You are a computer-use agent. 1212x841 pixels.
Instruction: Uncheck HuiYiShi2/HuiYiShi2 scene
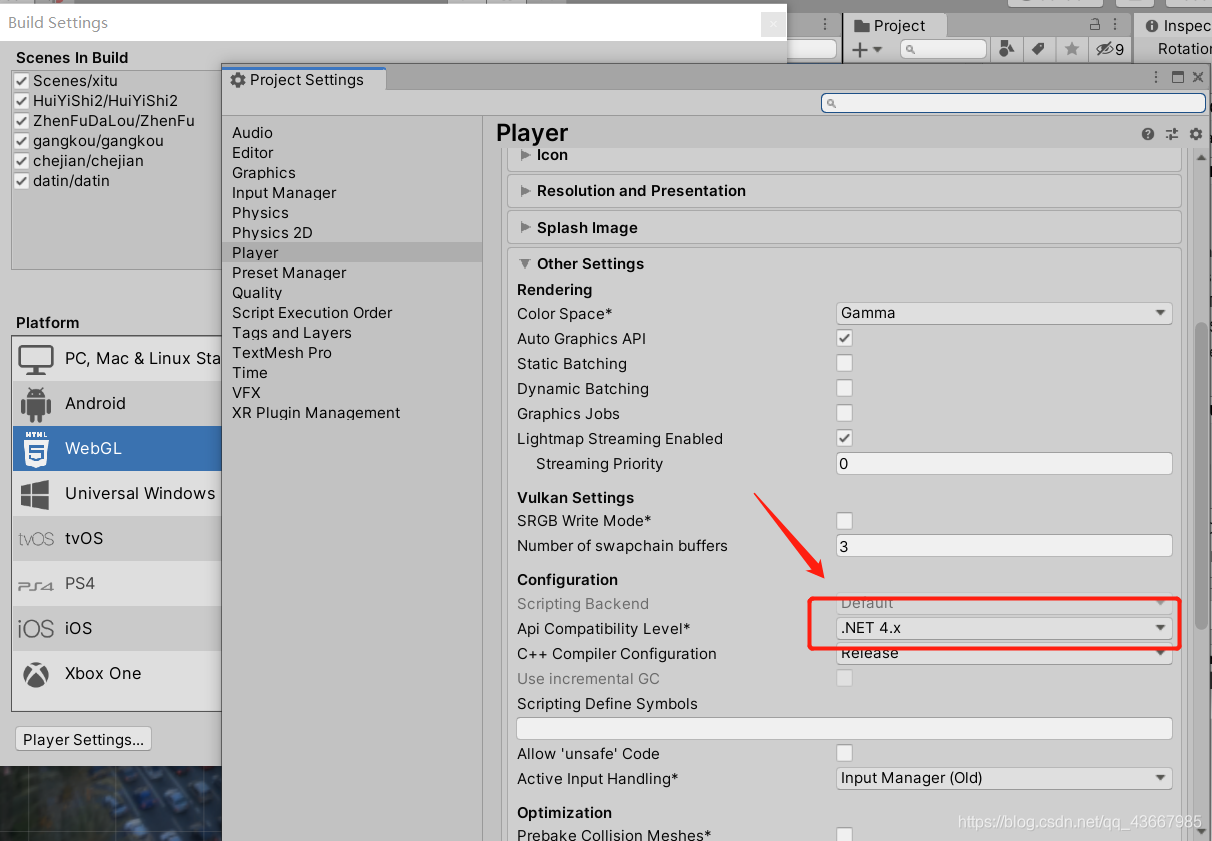tap(22, 101)
